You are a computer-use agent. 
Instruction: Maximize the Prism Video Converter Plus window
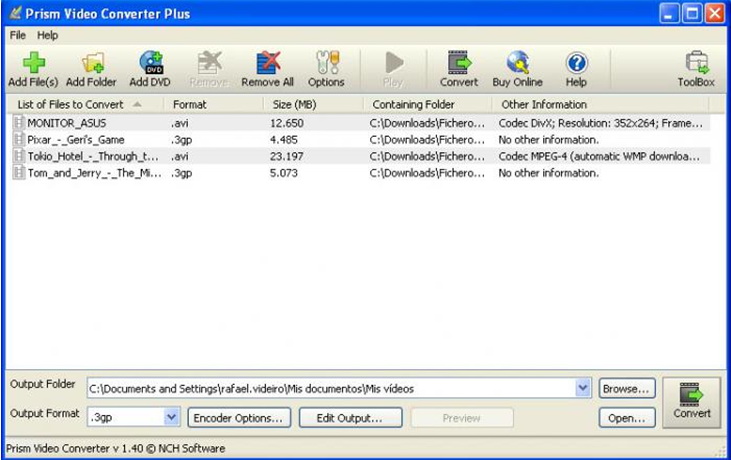pos(692,13)
